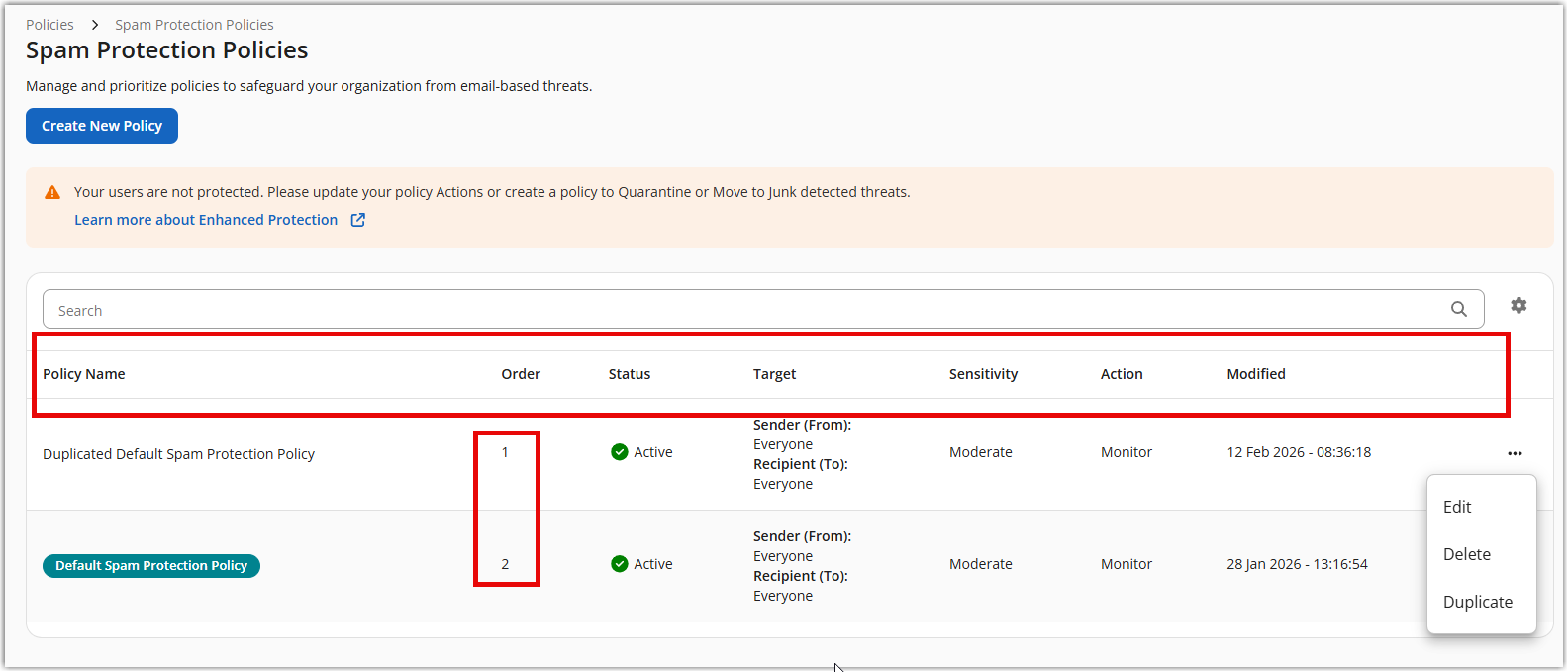Screen dimensions: 1568x672
Task: Sort by the Order column header
Action: tap(521, 374)
